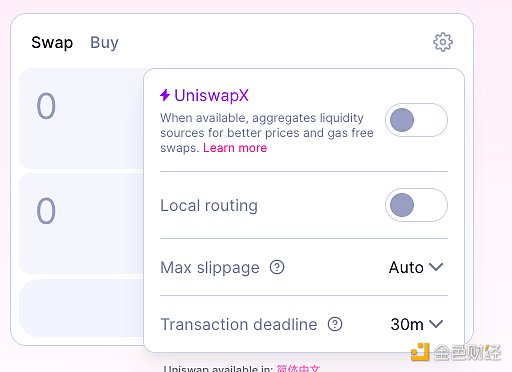Click the Local routing label
The height and width of the screenshot is (372, 512).
click(209, 205)
